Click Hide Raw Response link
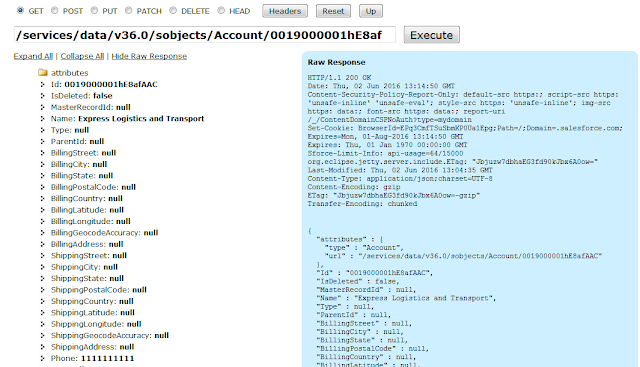This screenshot has width=640, height=367. pyautogui.click(x=149, y=56)
